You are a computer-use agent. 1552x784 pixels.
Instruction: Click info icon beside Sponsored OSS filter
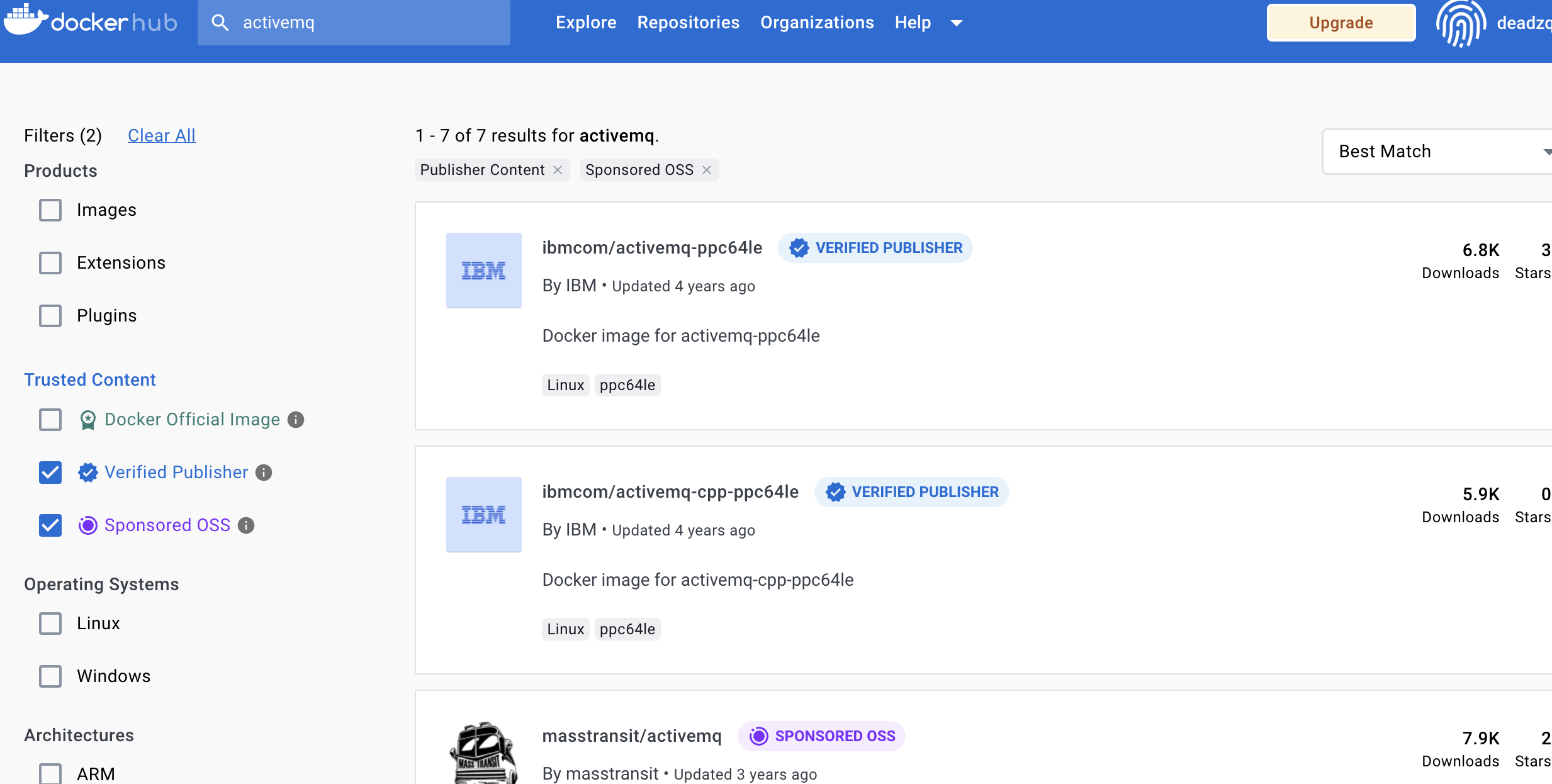coord(246,525)
